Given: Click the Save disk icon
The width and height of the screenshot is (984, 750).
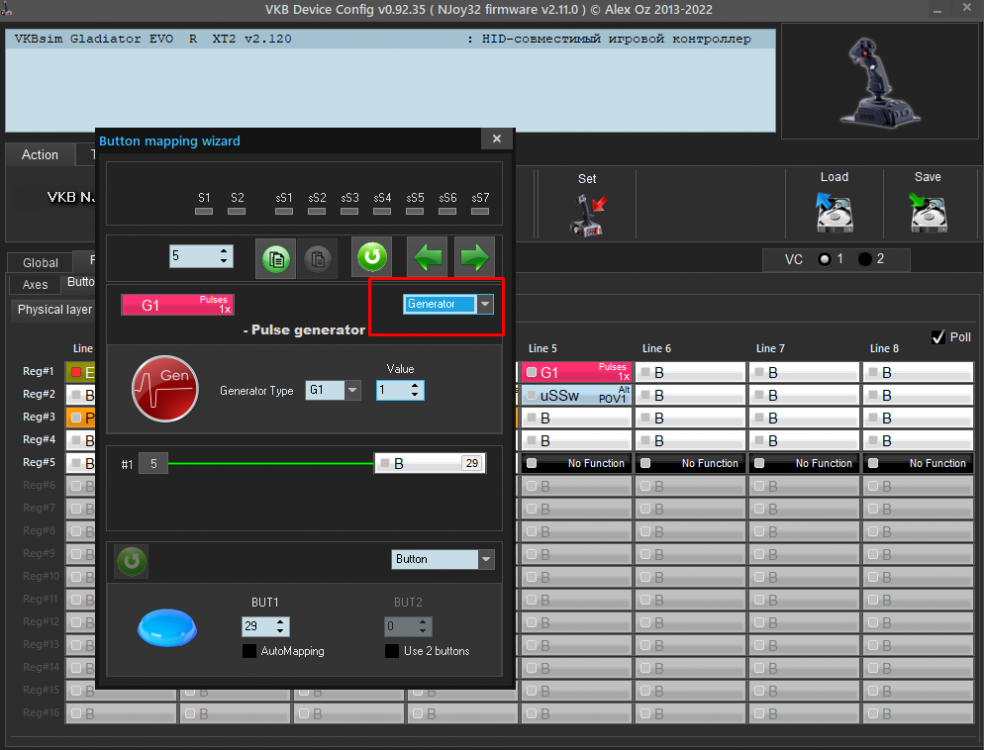Looking at the screenshot, I should (x=928, y=212).
